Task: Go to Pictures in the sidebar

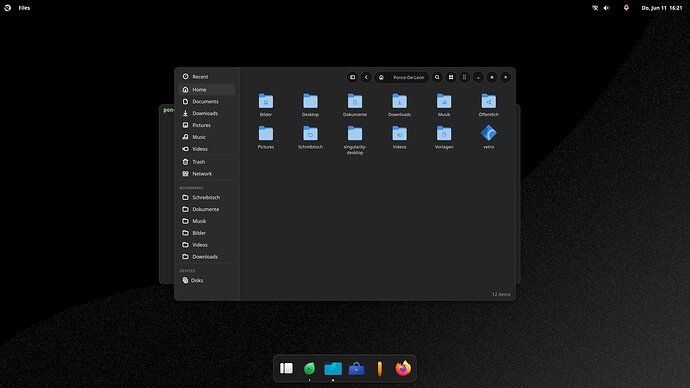Action: 207,125
